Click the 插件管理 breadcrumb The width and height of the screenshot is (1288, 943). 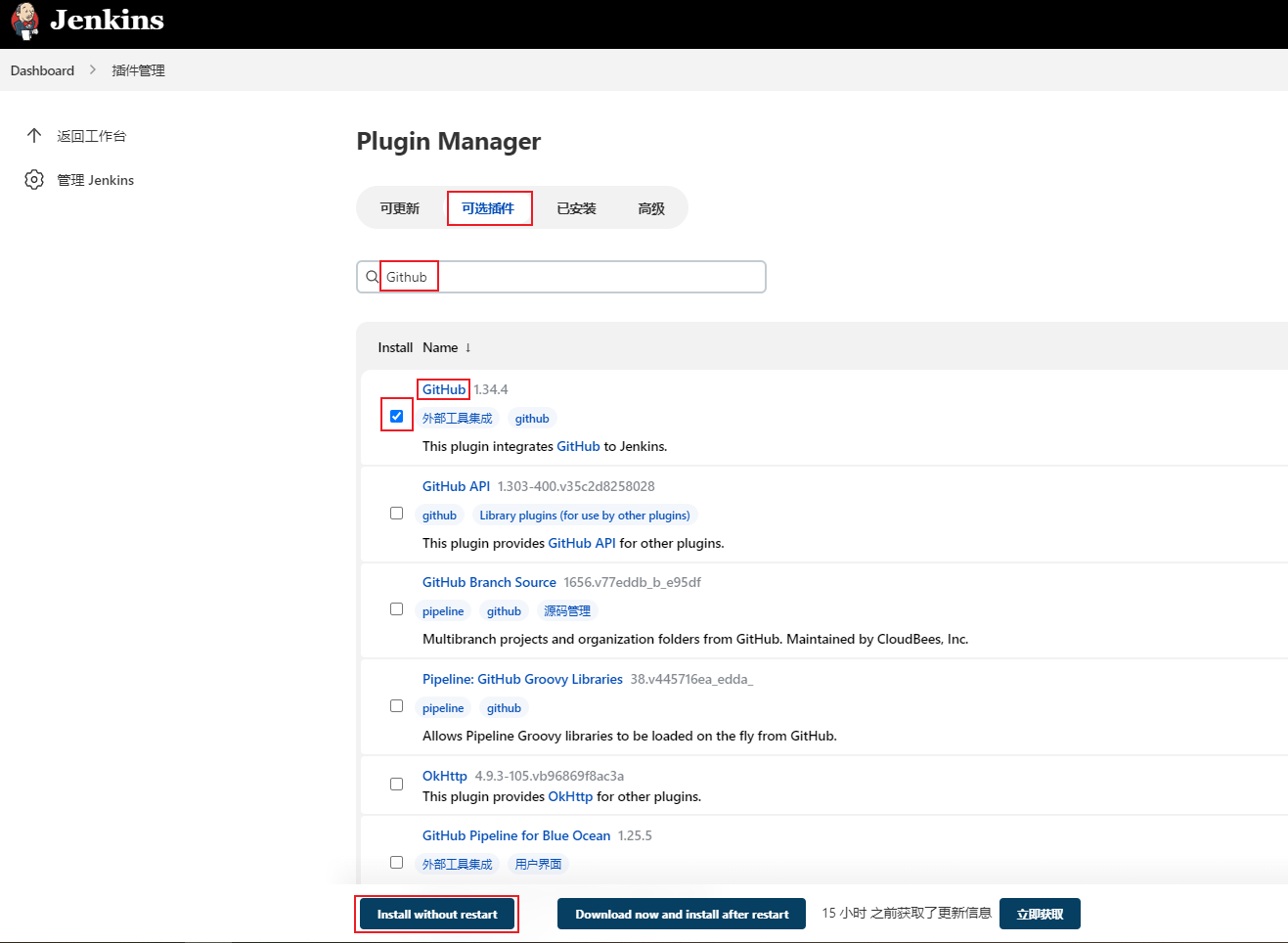coord(138,70)
